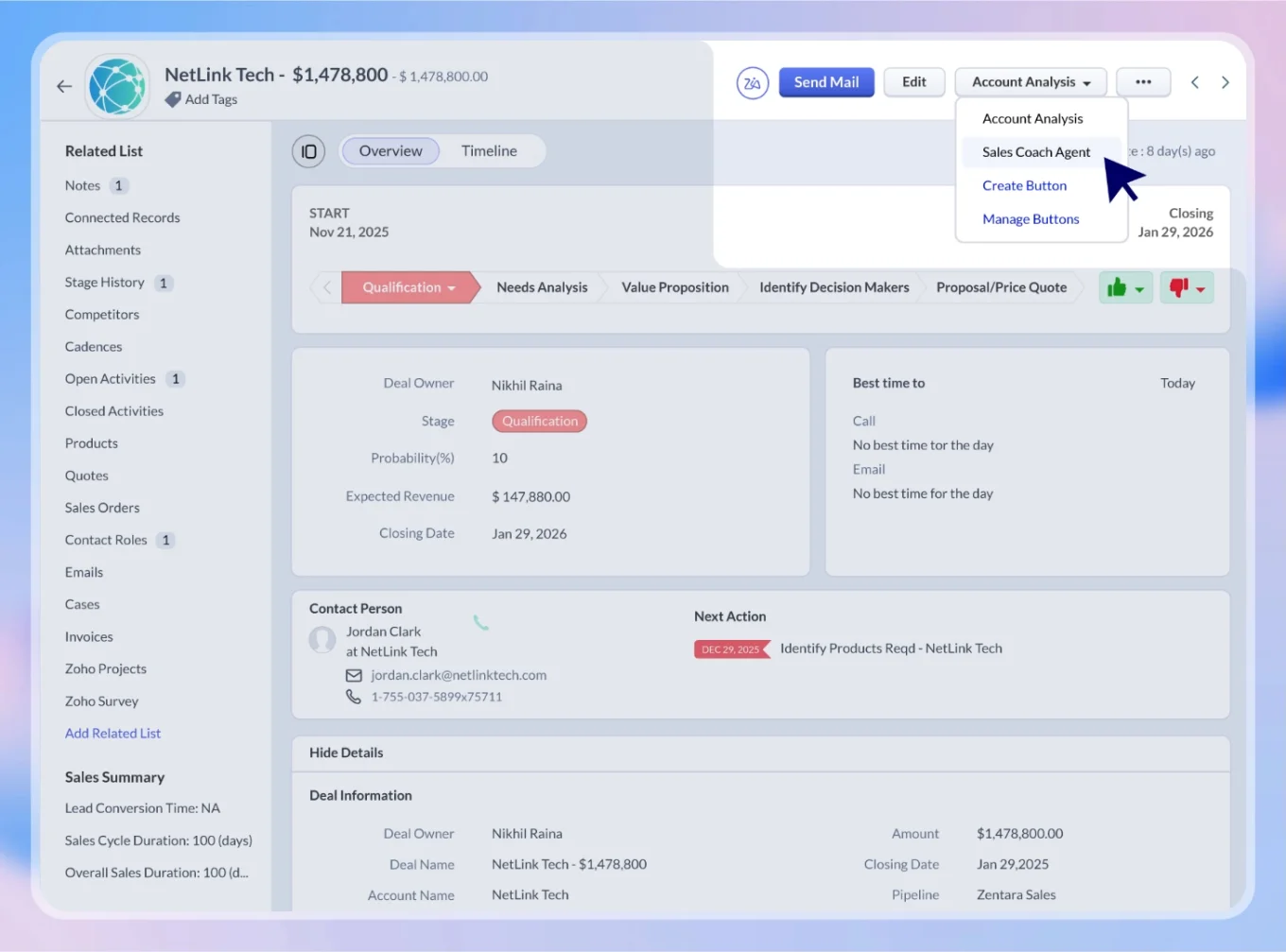The width and height of the screenshot is (1286, 952).
Task: Open Open Activities related list
Action: click(110, 379)
